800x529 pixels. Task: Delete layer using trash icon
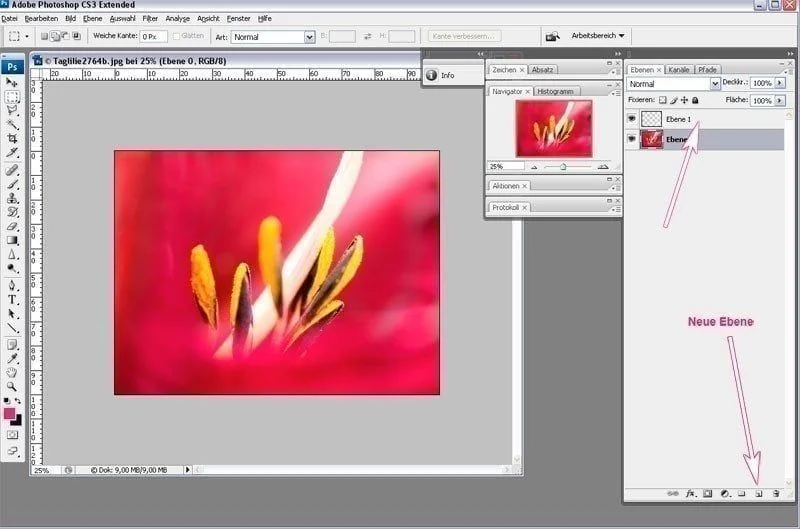point(776,494)
